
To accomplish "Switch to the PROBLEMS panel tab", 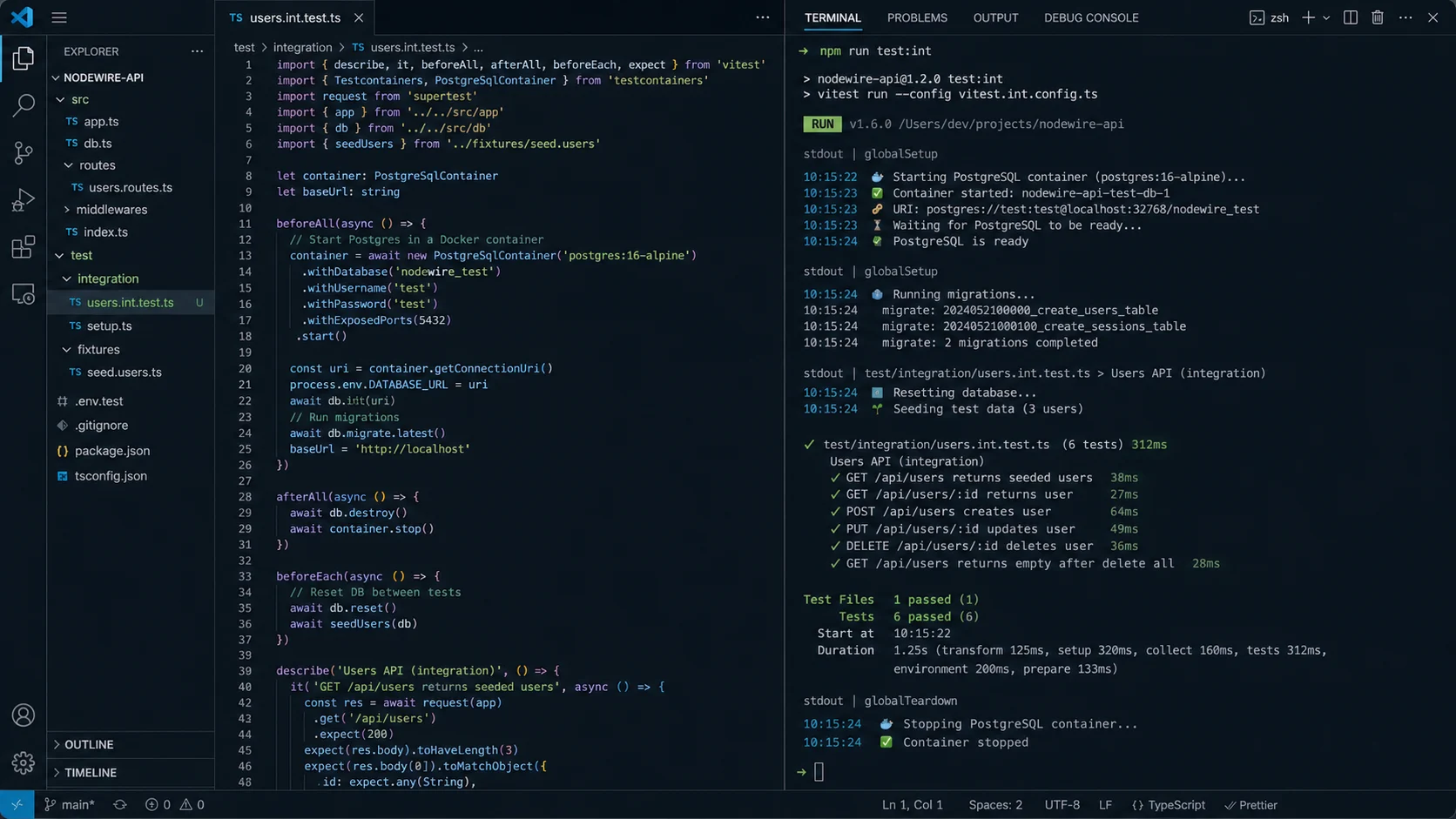I will pyautogui.click(x=917, y=17).
